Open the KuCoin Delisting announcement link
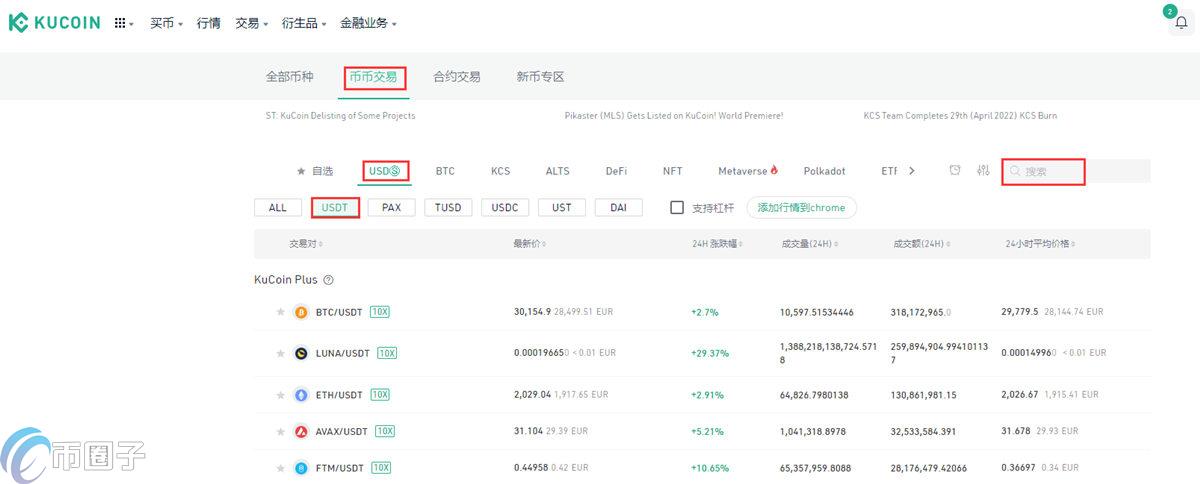Image resolution: width=1200 pixels, height=484 pixels. 341,116
